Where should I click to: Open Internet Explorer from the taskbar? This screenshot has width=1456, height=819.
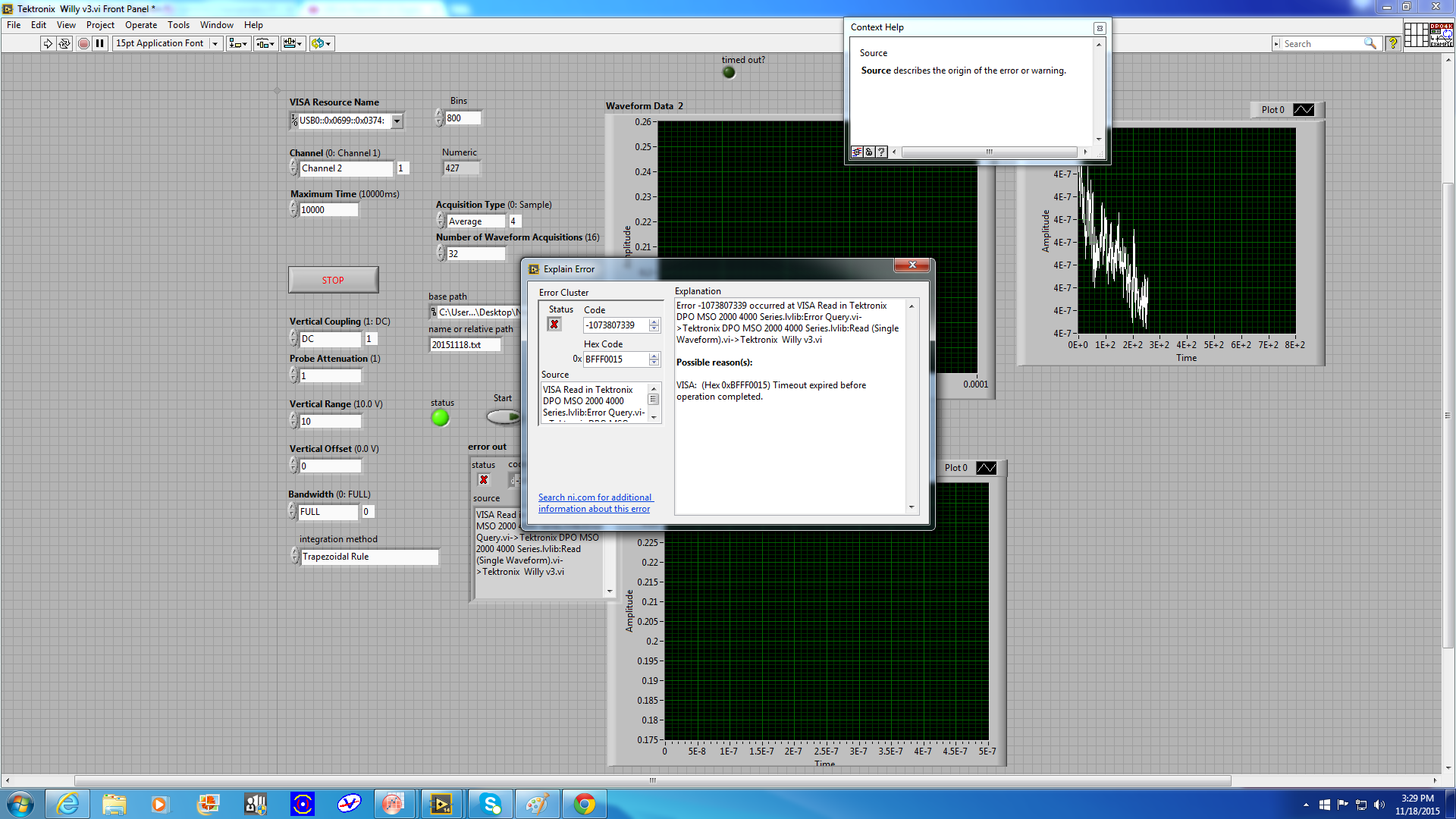point(67,804)
